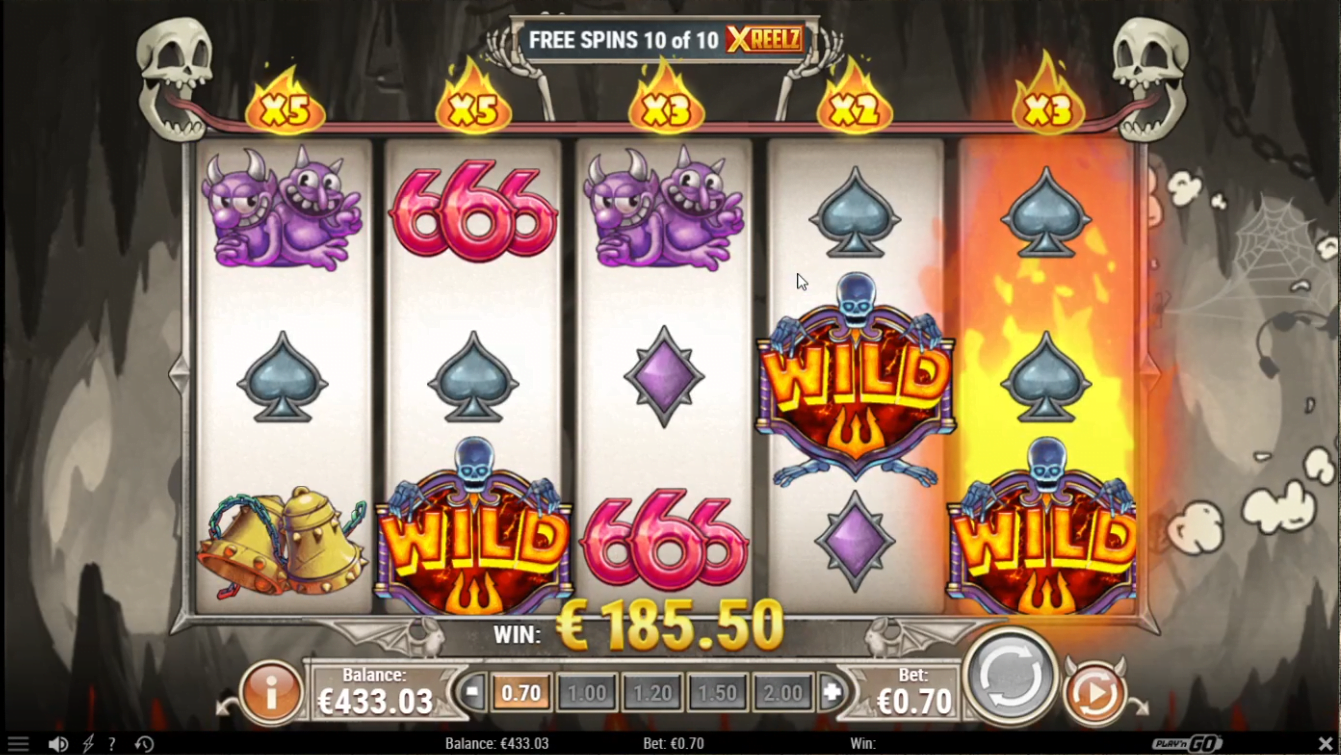Toggle fast play lightning bolt icon
1341x755 pixels.
[x=88, y=744]
